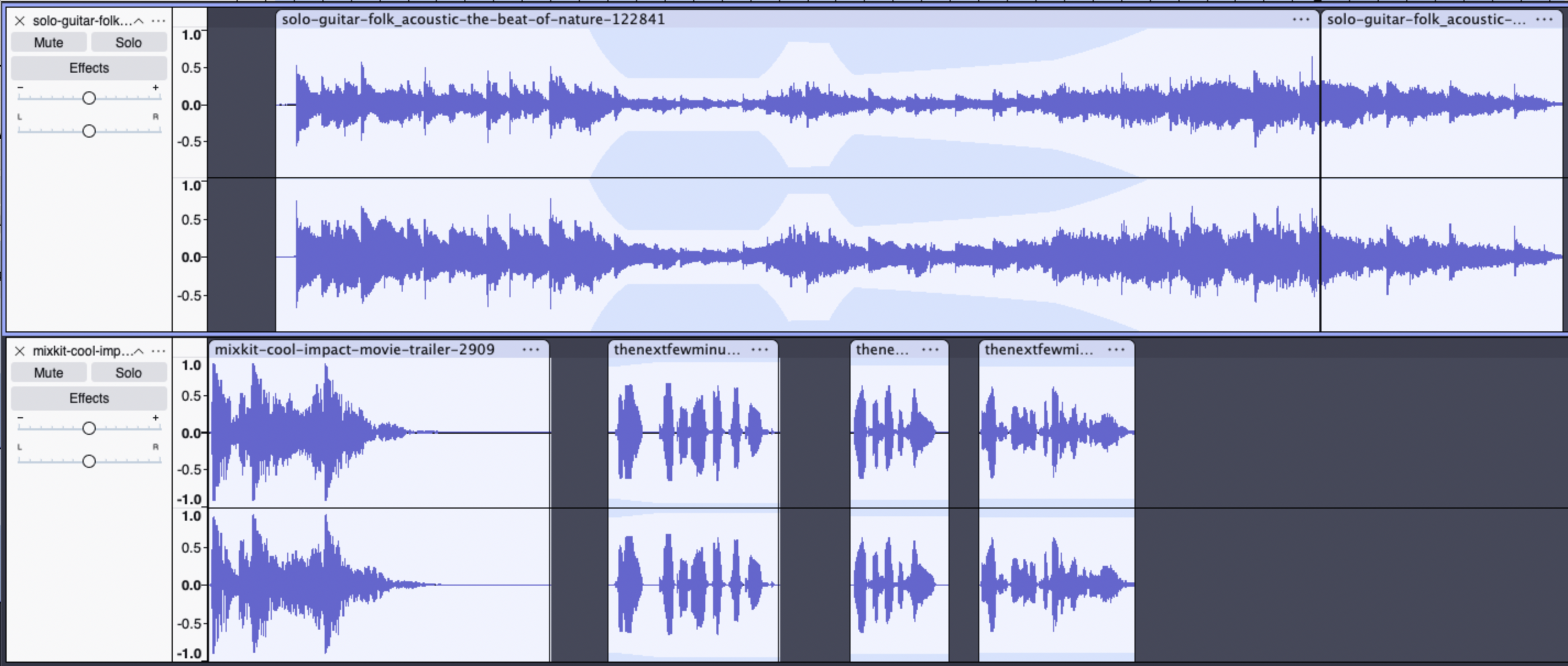Open menu of solo-guitar clip ending in 122841
This screenshot has height=666, width=1568.
click(1301, 19)
